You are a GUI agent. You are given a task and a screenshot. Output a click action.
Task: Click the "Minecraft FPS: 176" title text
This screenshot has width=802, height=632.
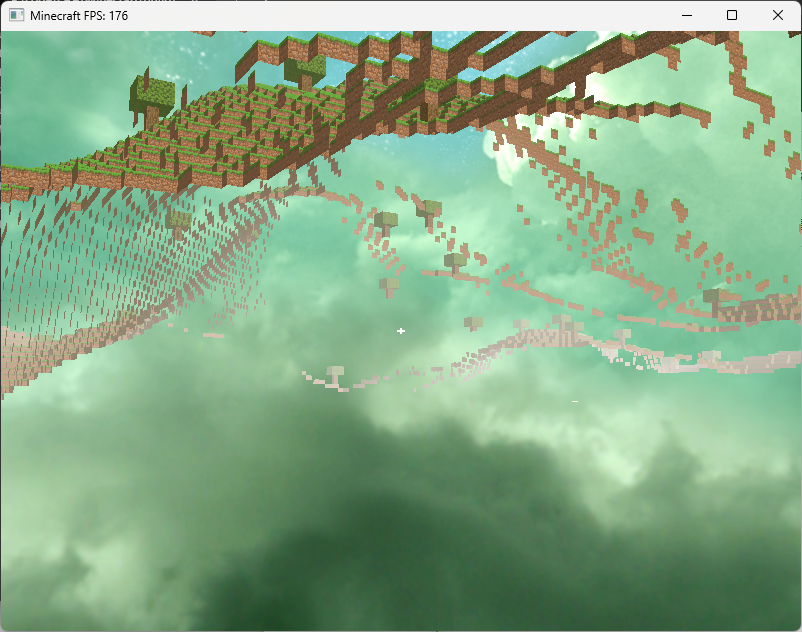pyautogui.click(x=79, y=16)
